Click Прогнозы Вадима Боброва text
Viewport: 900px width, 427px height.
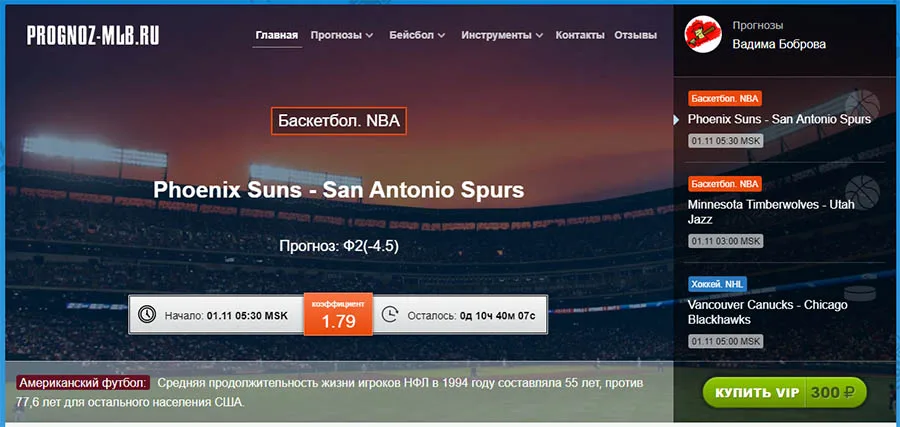[x=779, y=35]
